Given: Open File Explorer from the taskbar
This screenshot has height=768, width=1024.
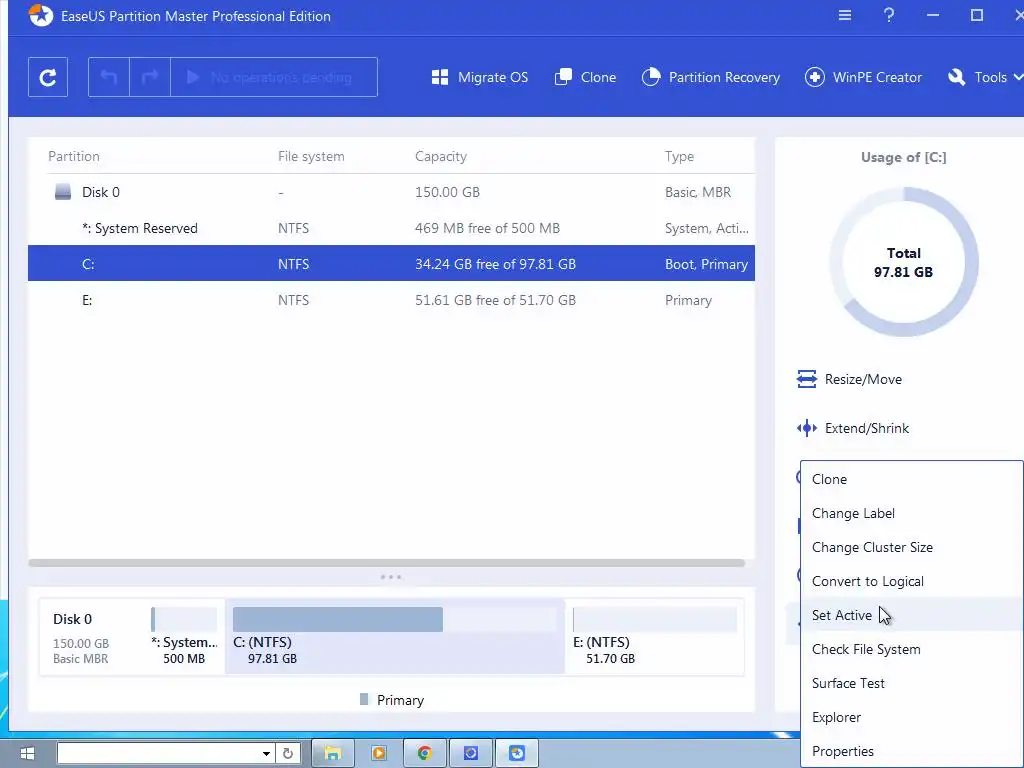Looking at the screenshot, I should click(x=332, y=753).
